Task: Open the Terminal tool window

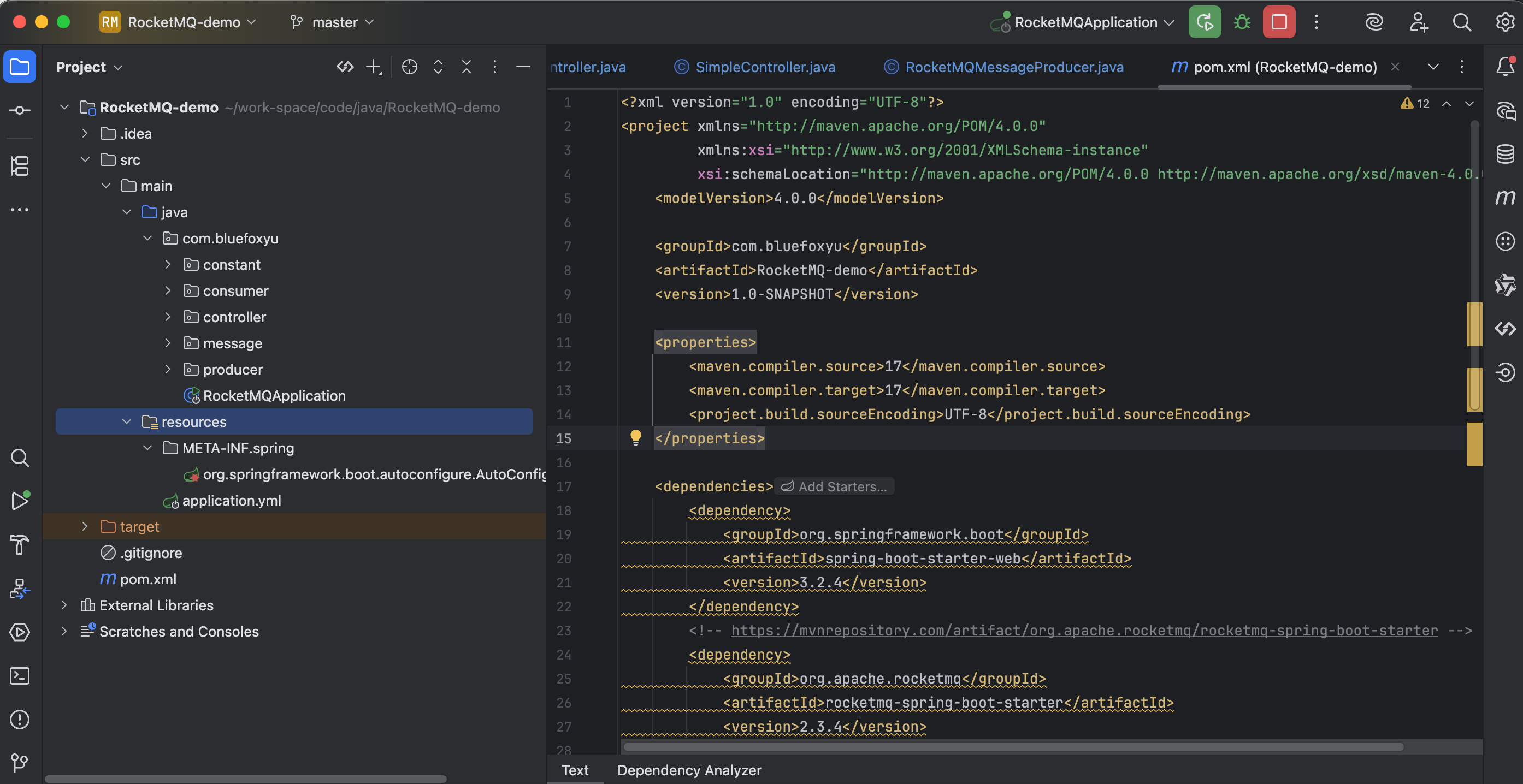Action: tap(20, 675)
